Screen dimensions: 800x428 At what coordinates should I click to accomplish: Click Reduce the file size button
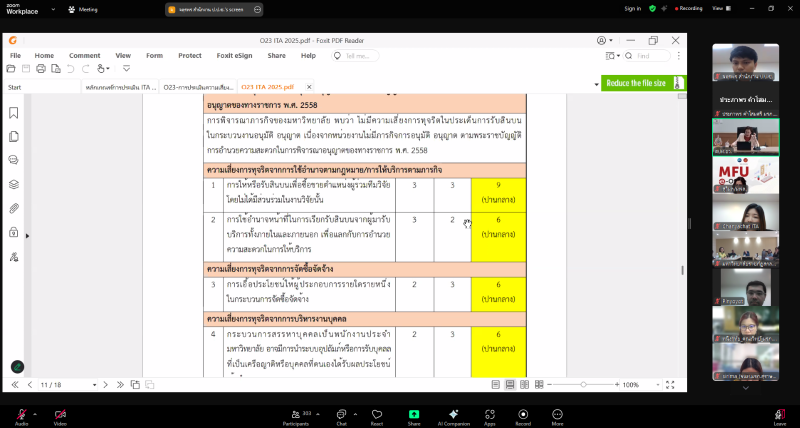point(636,83)
